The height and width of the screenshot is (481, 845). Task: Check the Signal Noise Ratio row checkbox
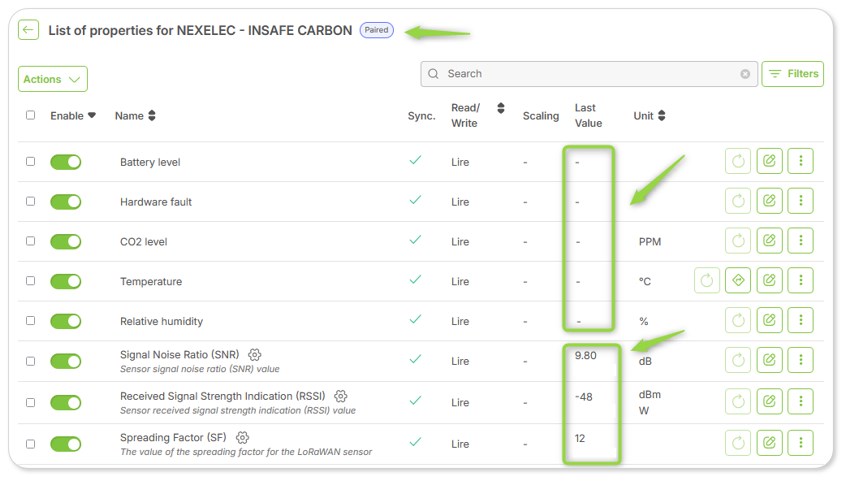[31, 361]
